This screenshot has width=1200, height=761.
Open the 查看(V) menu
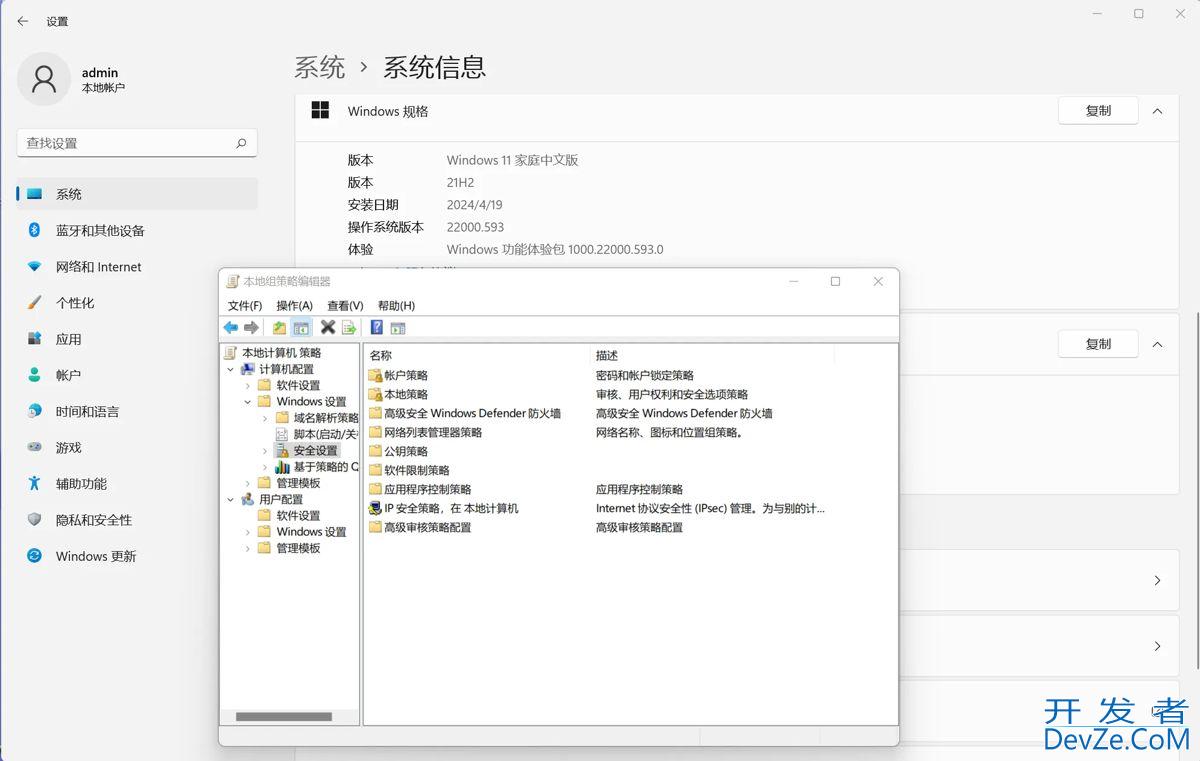(344, 305)
